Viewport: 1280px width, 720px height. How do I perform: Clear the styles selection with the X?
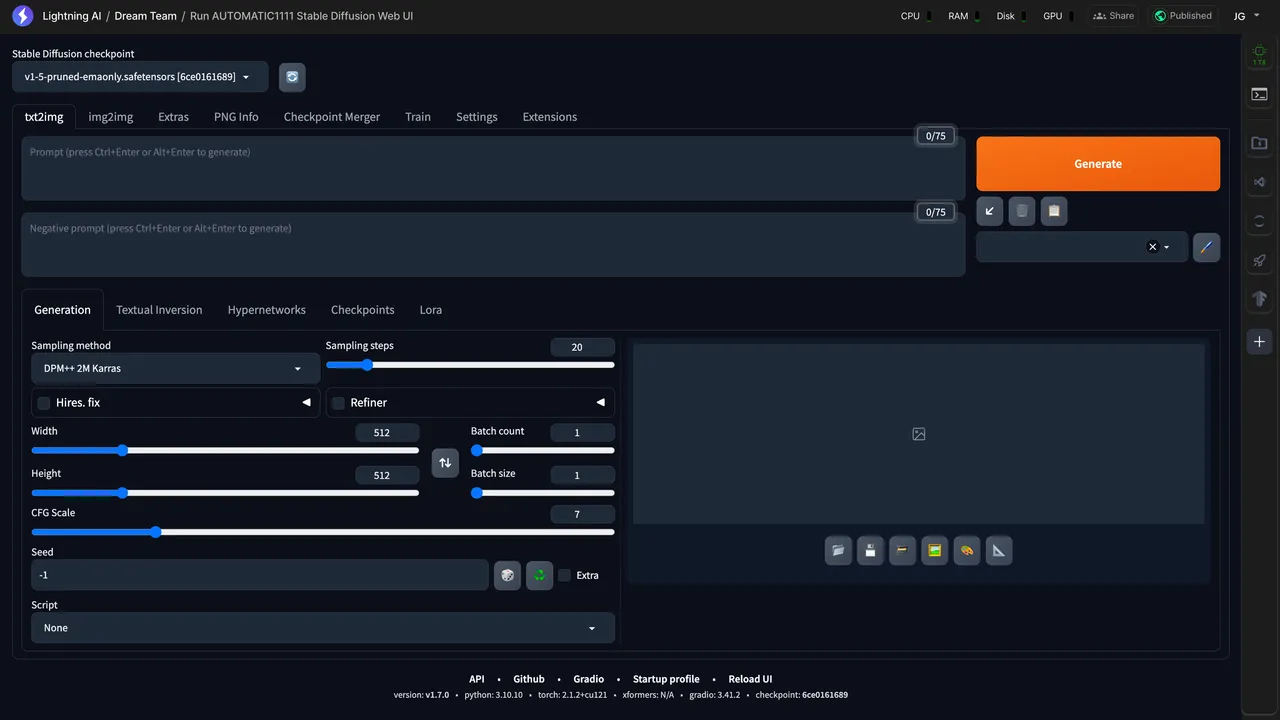point(1152,247)
